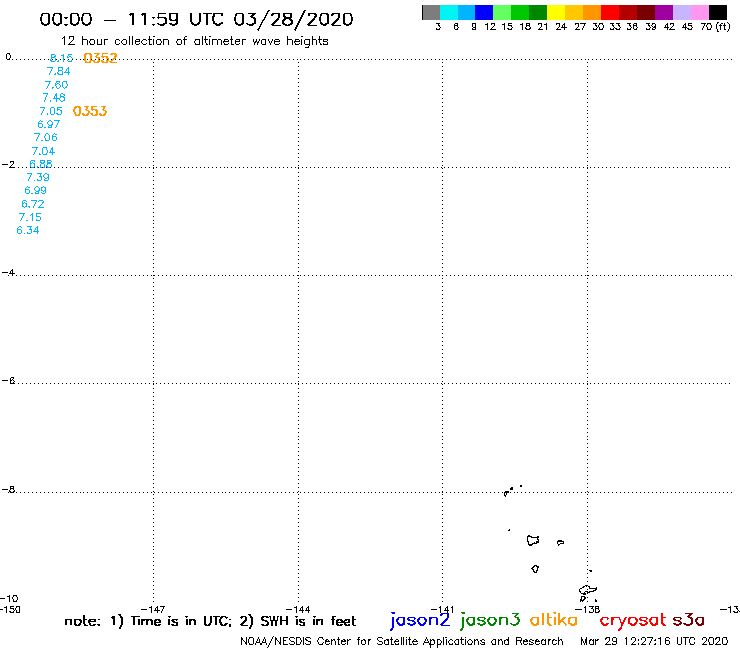740x650 pixels.
Task: Click the wave height value 8.15
Action: 61,58
